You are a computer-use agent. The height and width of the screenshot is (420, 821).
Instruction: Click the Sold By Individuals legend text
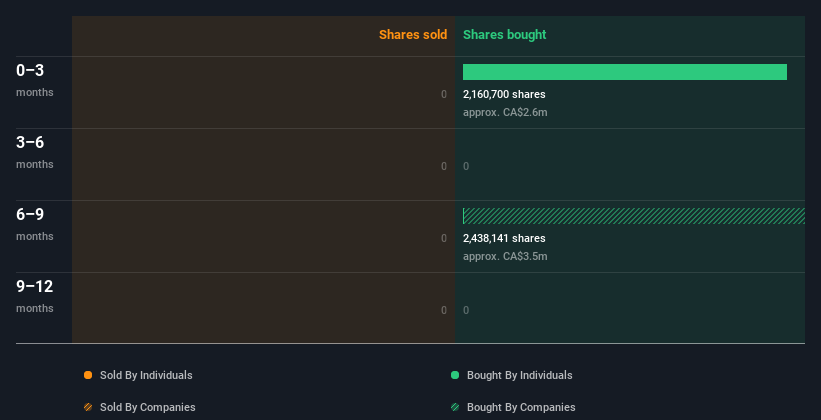click(x=146, y=375)
